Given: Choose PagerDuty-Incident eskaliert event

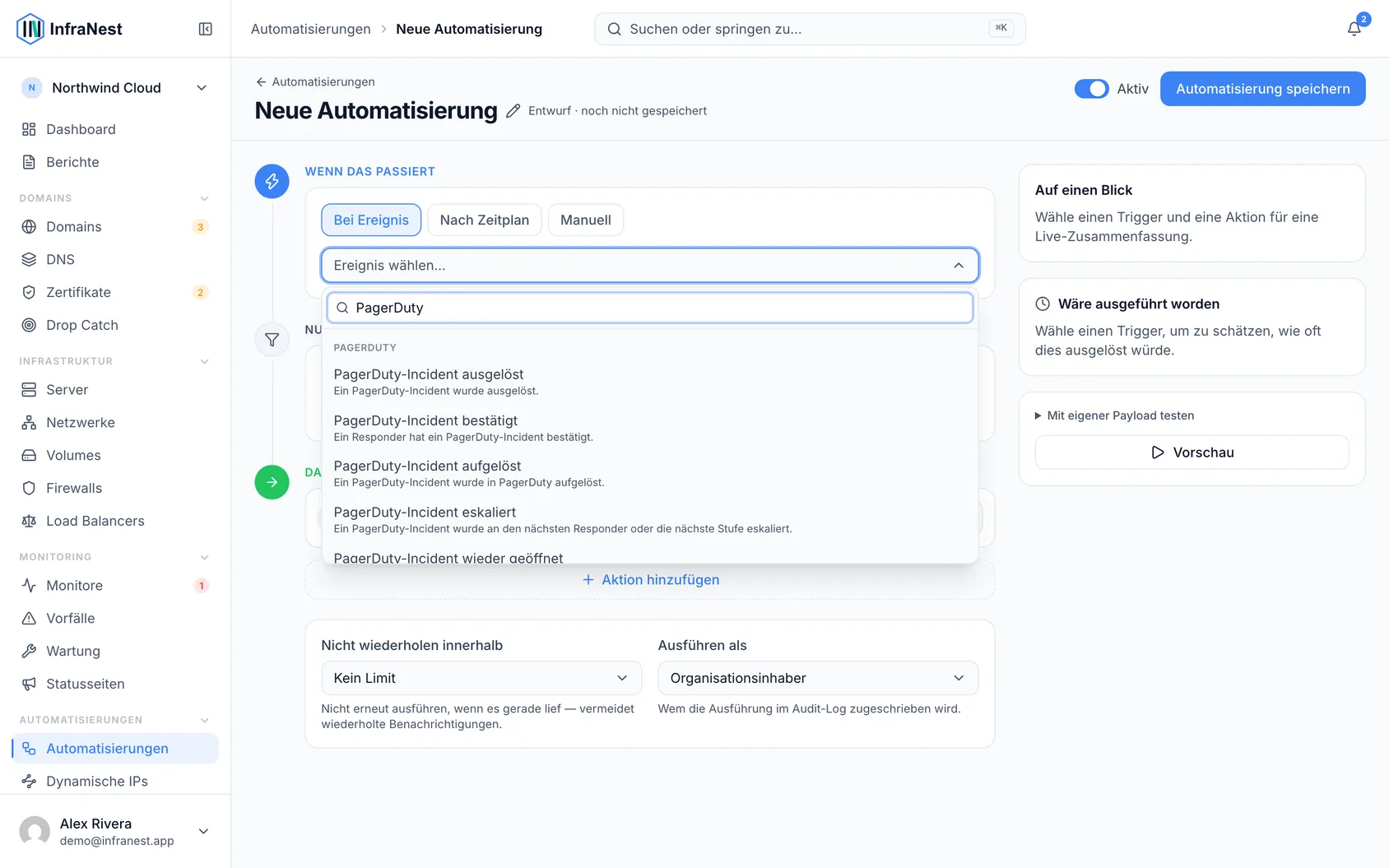Looking at the screenshot, I should (x=649, y=519).
